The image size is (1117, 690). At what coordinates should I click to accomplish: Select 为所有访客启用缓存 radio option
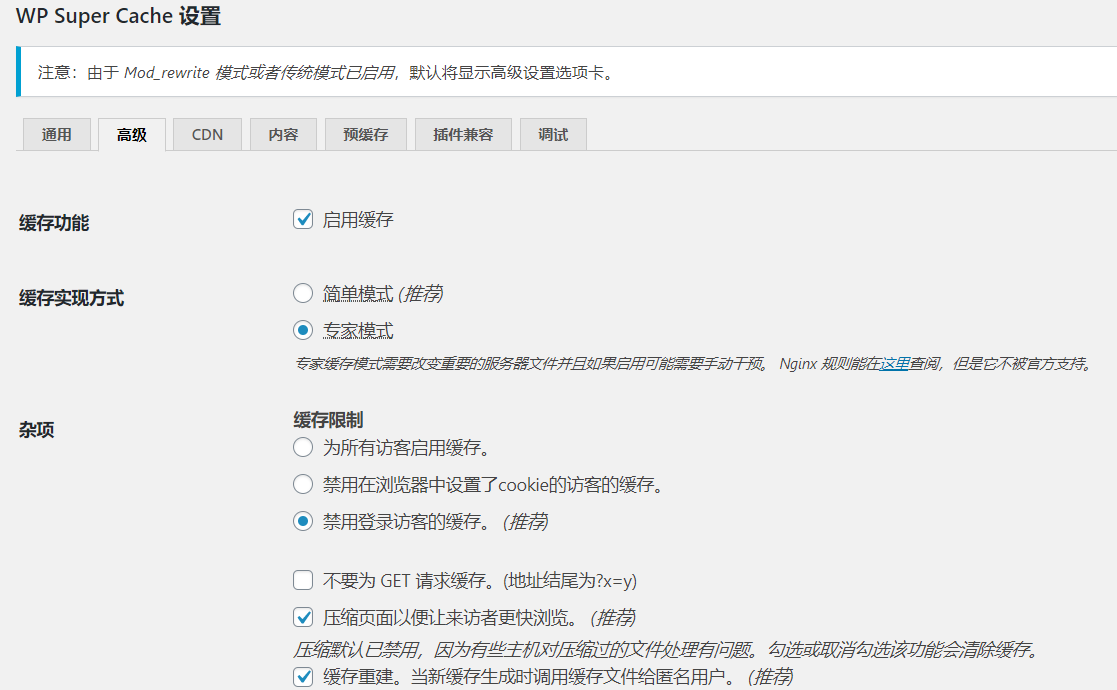point(303,447)
